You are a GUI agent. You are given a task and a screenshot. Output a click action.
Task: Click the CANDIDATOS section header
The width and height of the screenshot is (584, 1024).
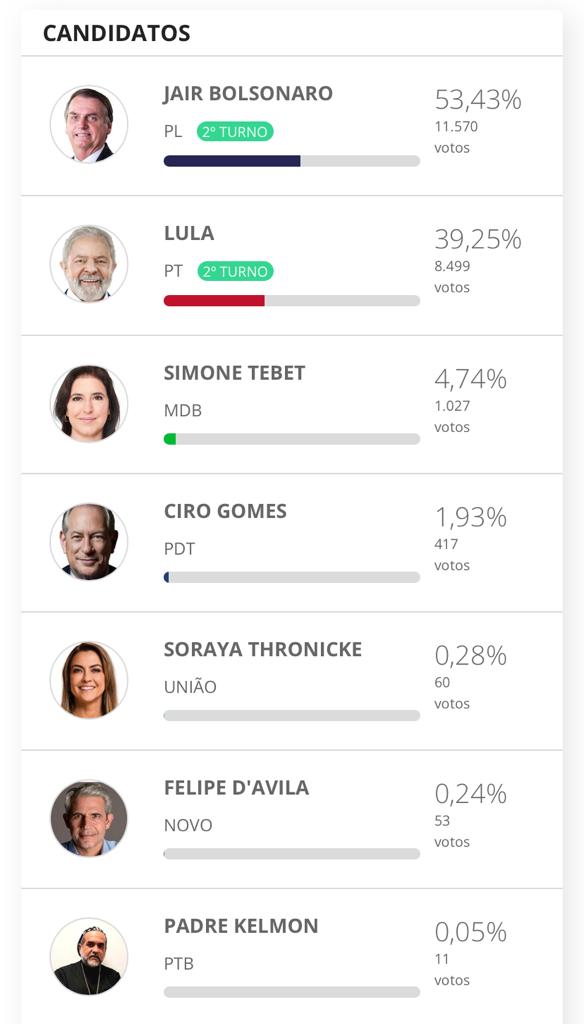coord(117,33)
